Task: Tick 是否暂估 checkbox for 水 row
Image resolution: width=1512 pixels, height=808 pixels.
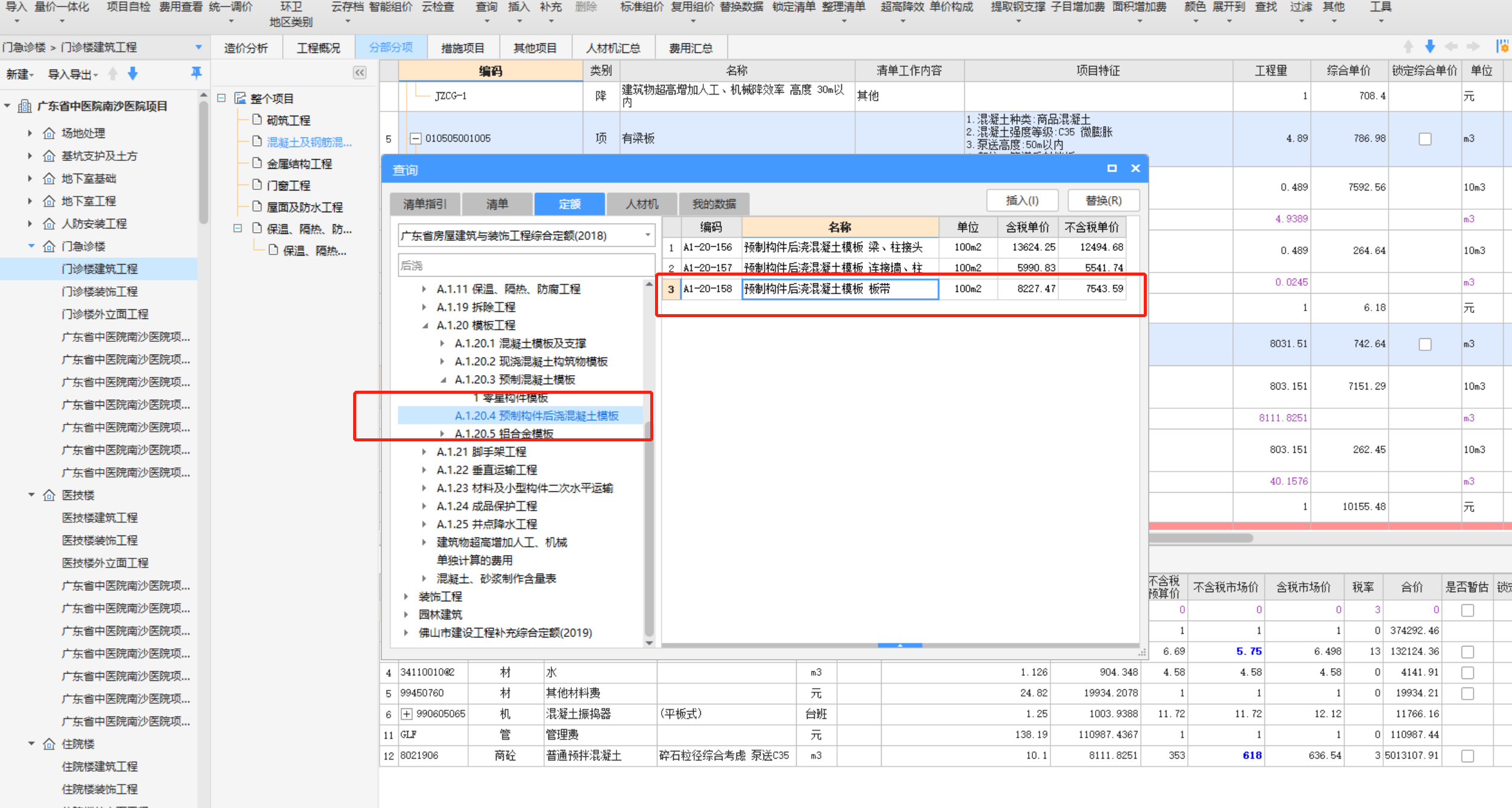Action: (x=1467, y=672)
